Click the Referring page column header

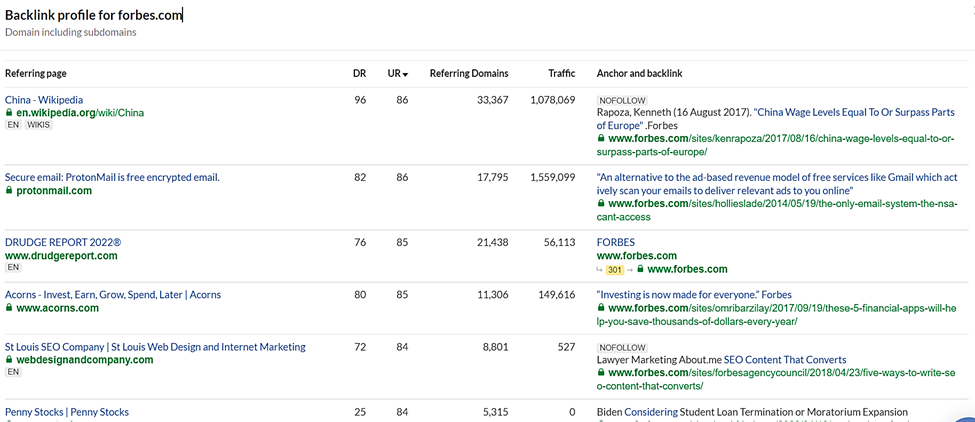pyautogui.click(x=35, y=73)
